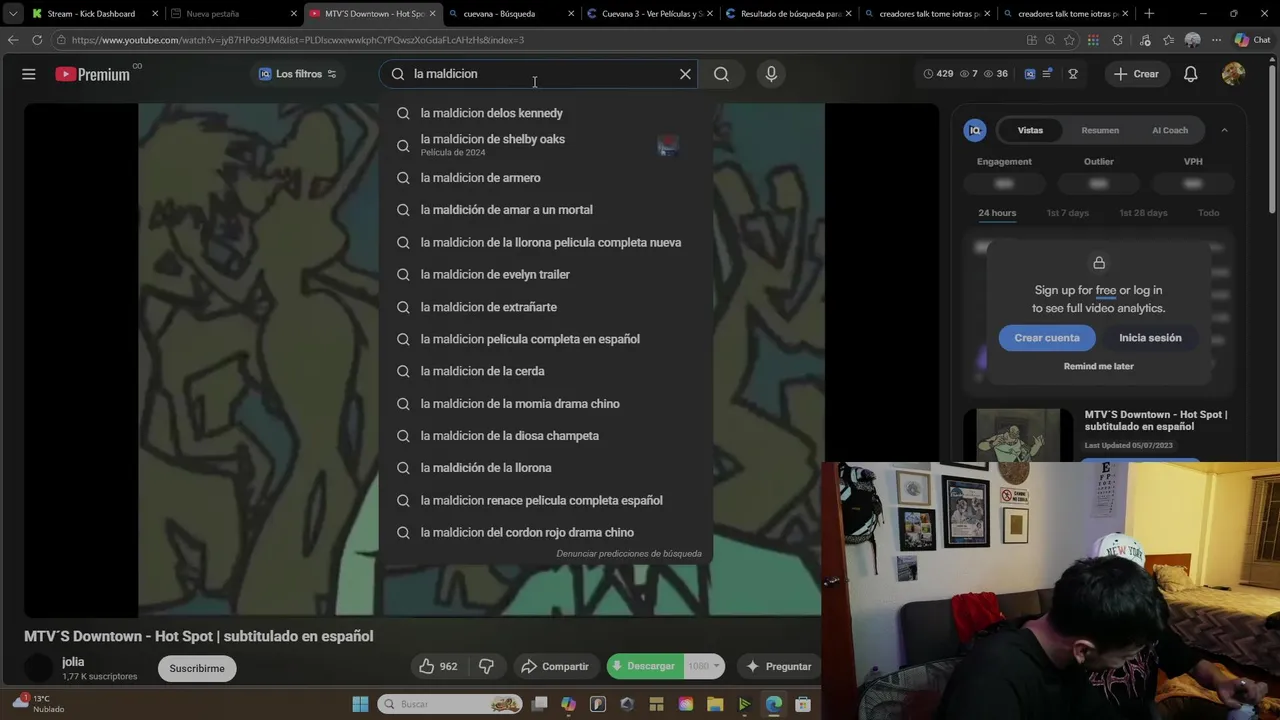Image resolution: width=1280 pixels, height=720 pixels.
Task: Pick suggestion 'la maldicion de extrañarte'
Action: 546,307
